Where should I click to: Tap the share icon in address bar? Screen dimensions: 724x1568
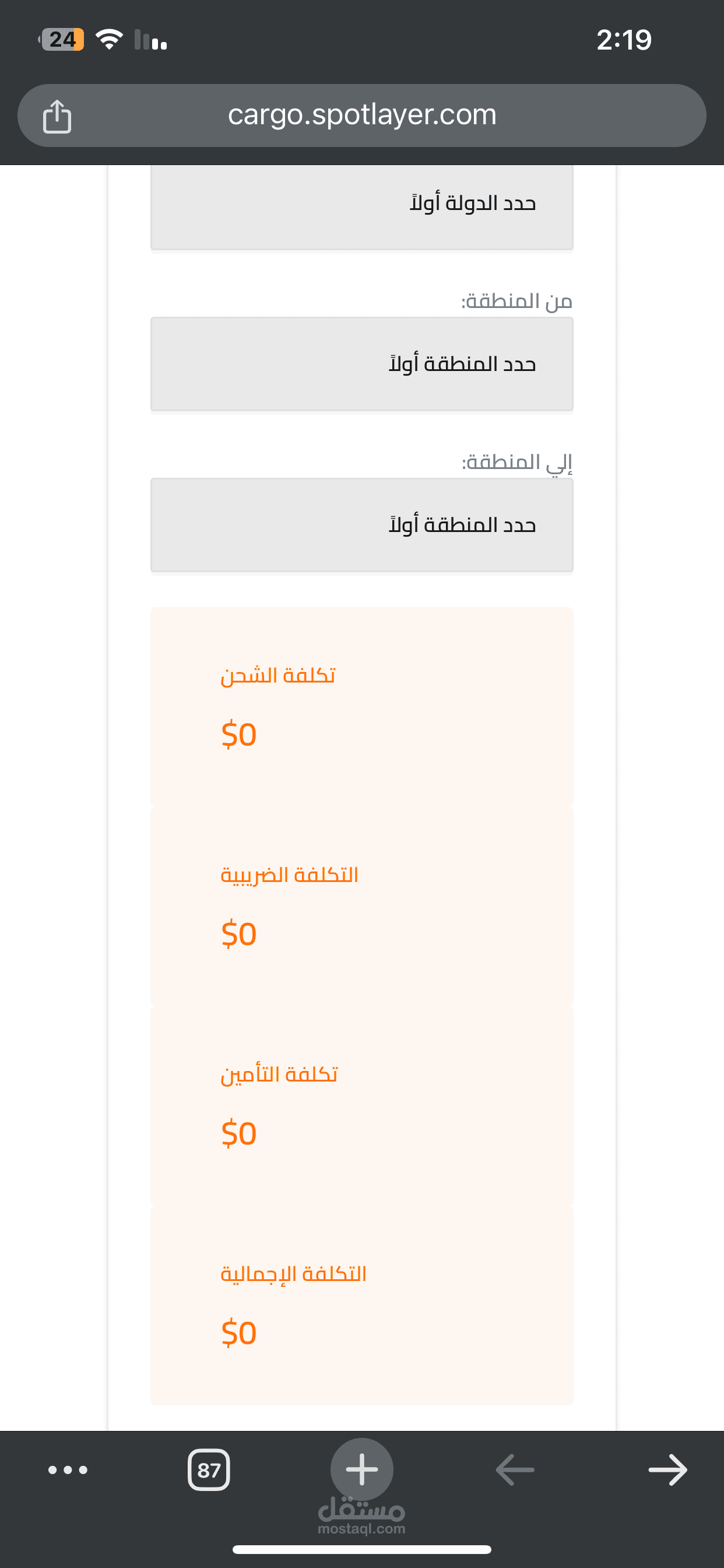pos(57,116)
